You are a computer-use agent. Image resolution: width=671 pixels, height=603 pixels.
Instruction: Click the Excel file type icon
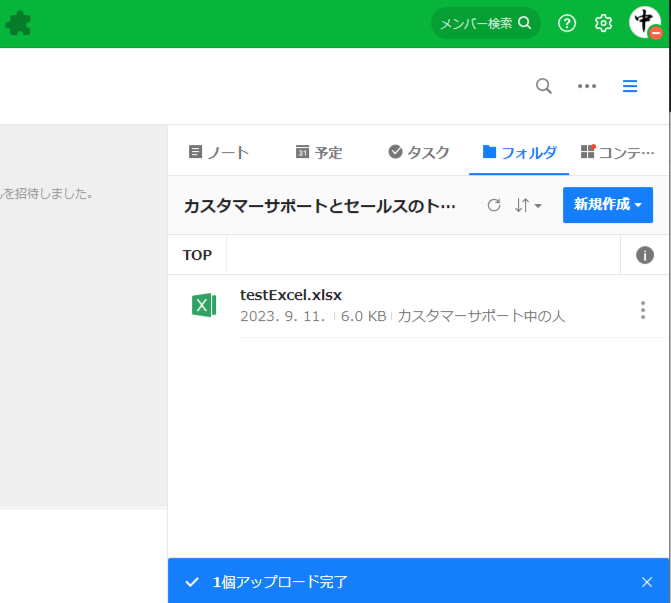(x=204, y=305)
